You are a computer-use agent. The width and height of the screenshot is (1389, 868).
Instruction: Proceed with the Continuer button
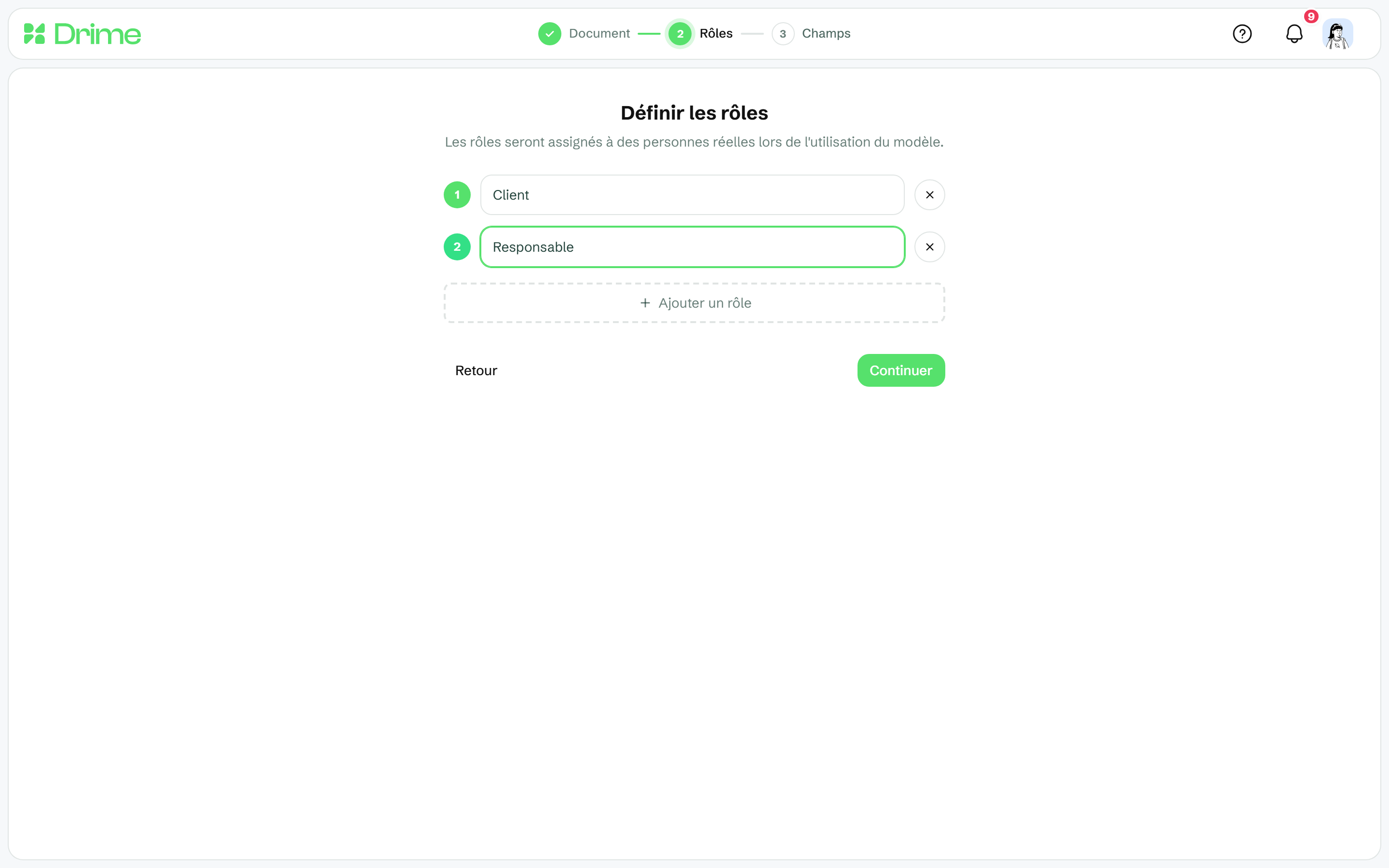(x=901, y=370)
